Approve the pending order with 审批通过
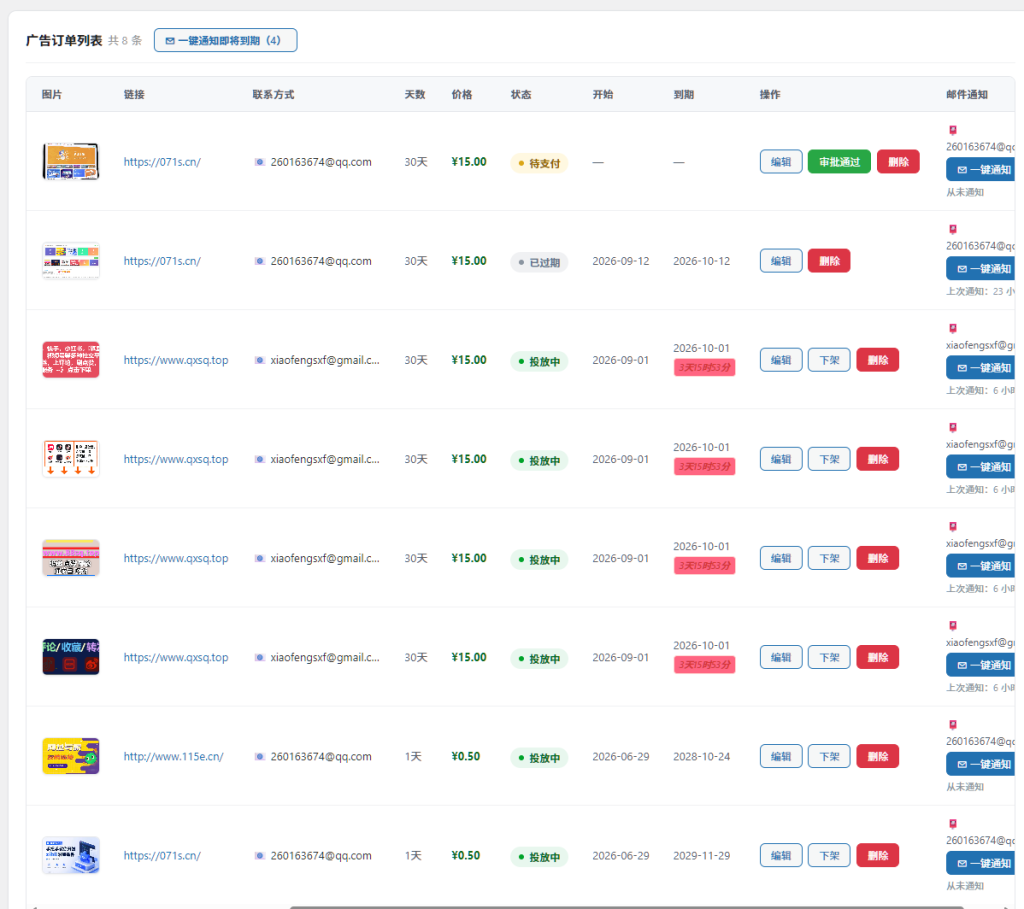Image resolution: width=1024 pixels, height=909 pixels. coord(839,162)
